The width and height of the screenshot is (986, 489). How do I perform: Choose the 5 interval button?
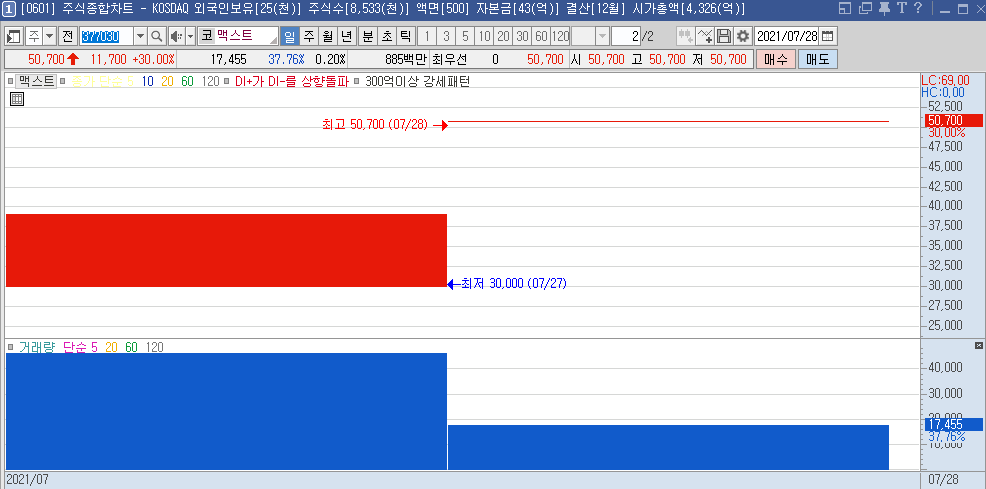click(x=465, y=36)
